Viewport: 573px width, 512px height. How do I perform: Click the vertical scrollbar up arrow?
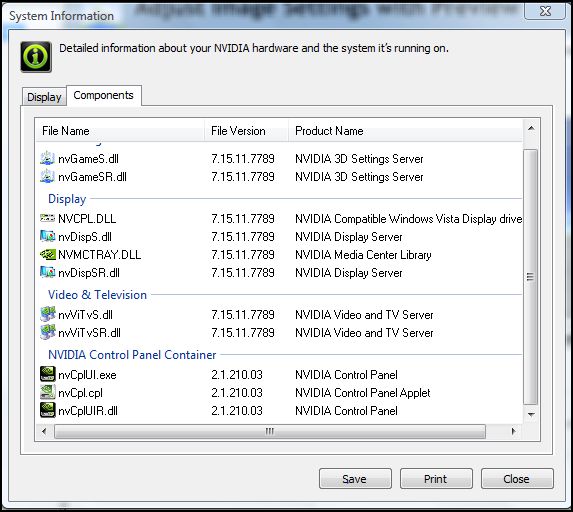point(531,128)
